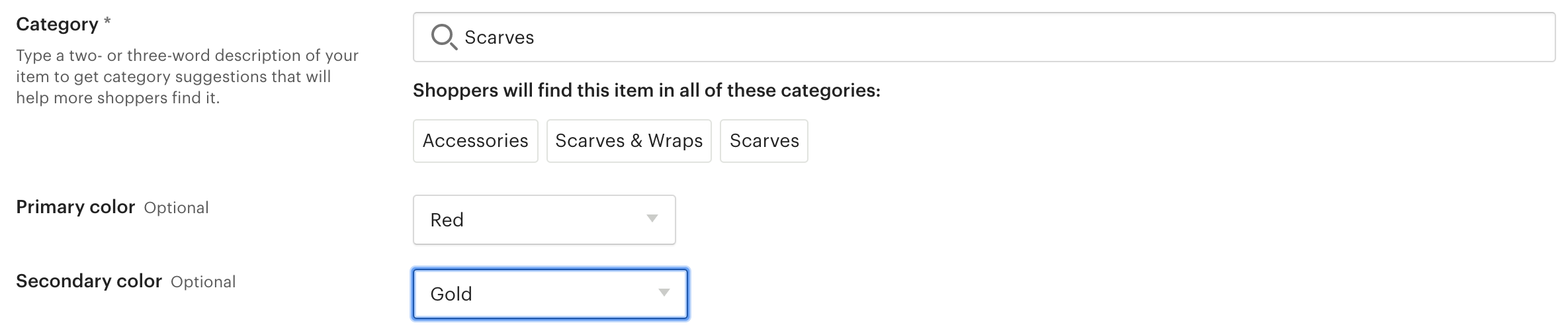This screenshot has width=1568, height=331.
Task: Click the Secondary color label
Action: [x=89, y=281]
